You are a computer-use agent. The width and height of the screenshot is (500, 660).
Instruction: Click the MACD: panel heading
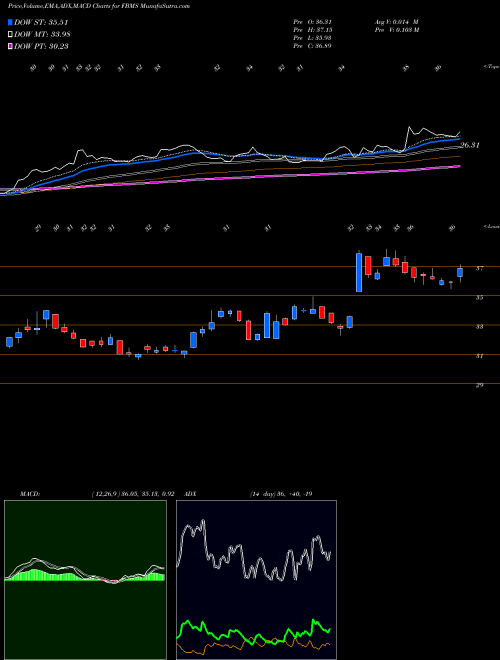[30, 494]
